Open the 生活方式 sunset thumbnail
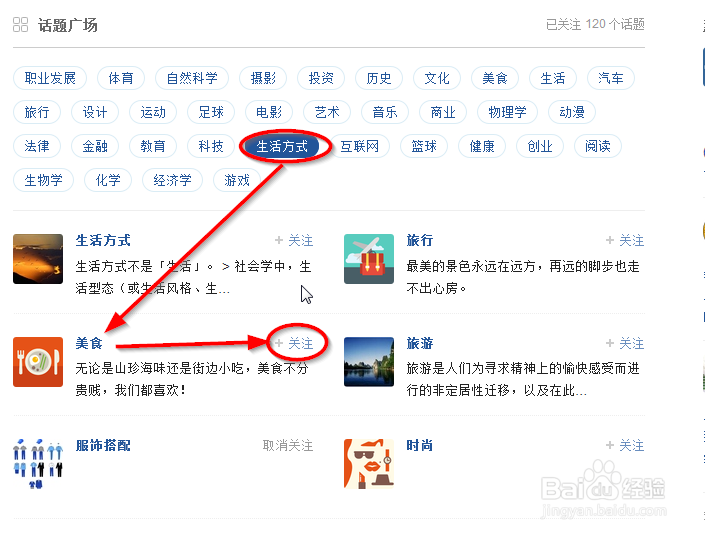The image size is (705, 535). click(x=38, y=259)
